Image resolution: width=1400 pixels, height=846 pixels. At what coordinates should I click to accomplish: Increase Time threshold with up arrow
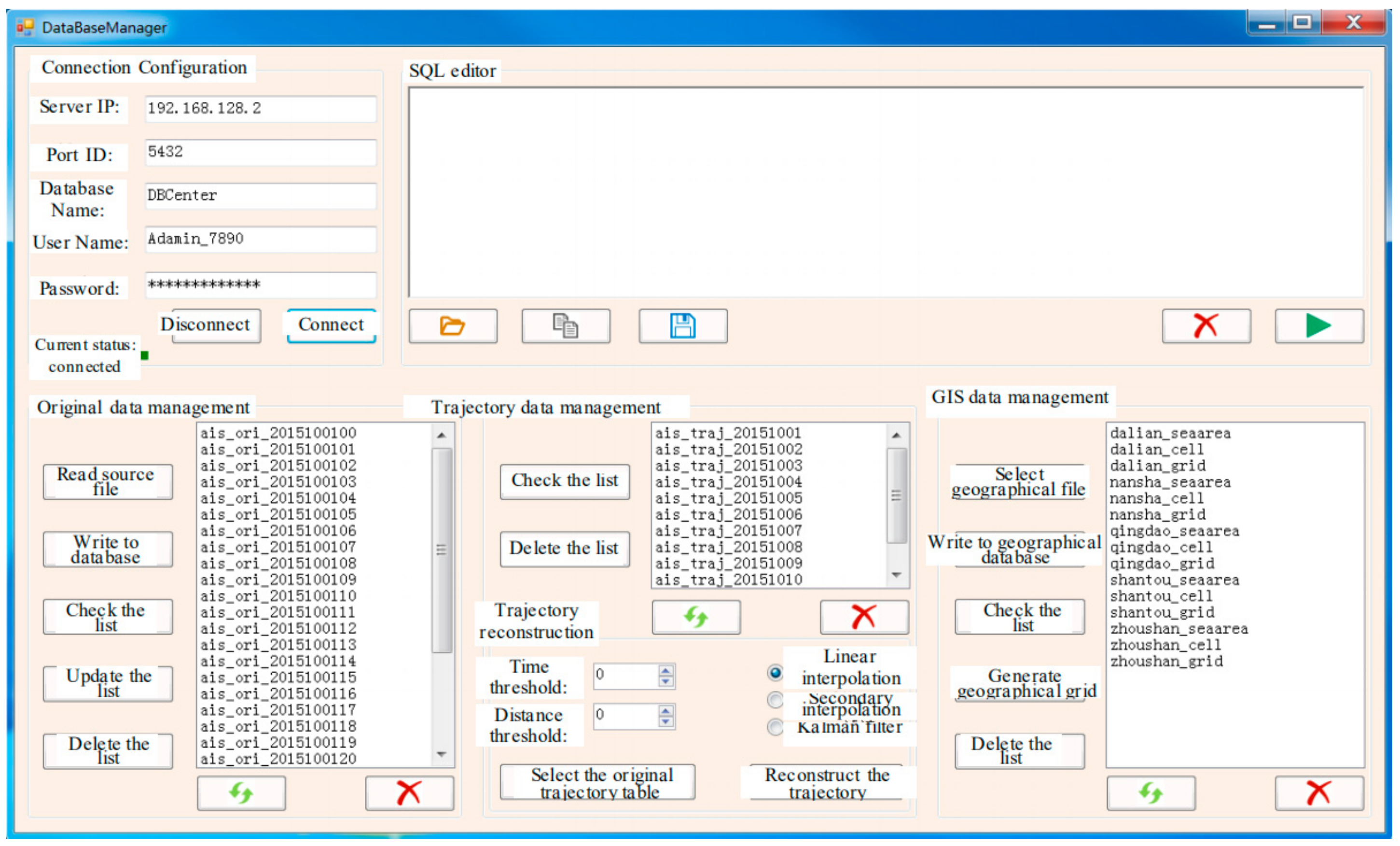(666, 670)
